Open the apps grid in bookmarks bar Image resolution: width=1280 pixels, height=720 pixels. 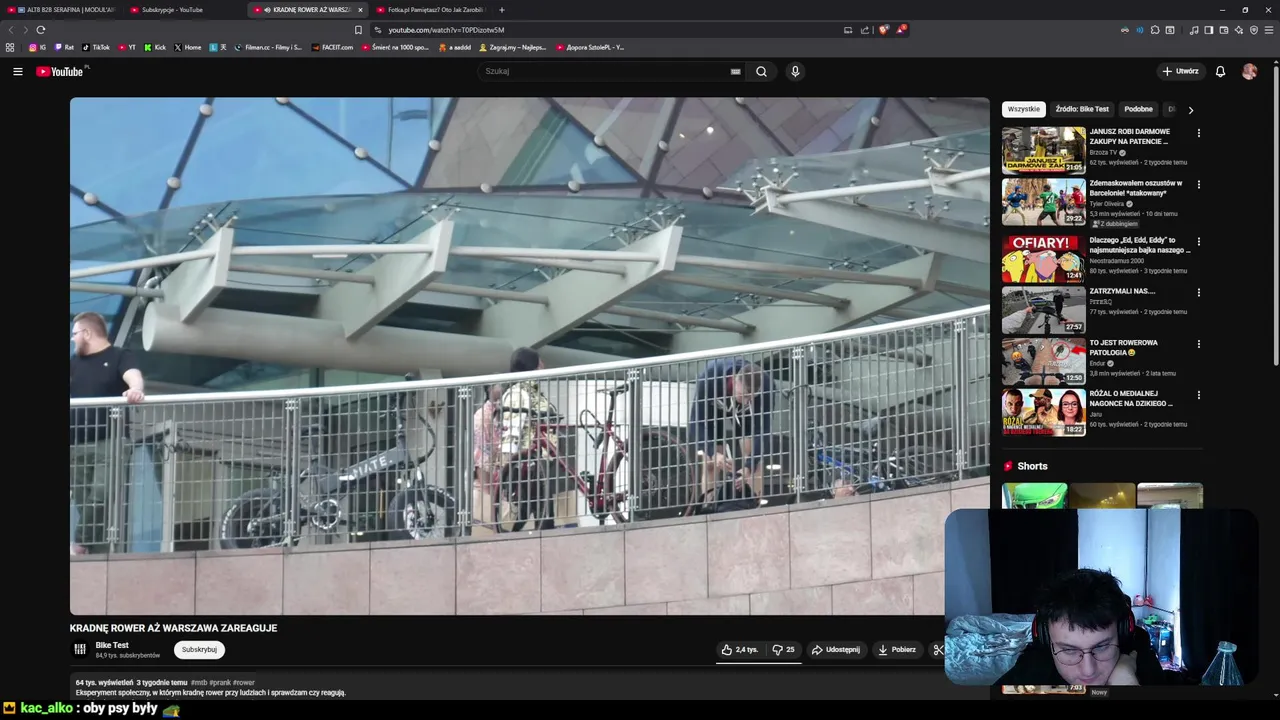[x=10, y=47]
